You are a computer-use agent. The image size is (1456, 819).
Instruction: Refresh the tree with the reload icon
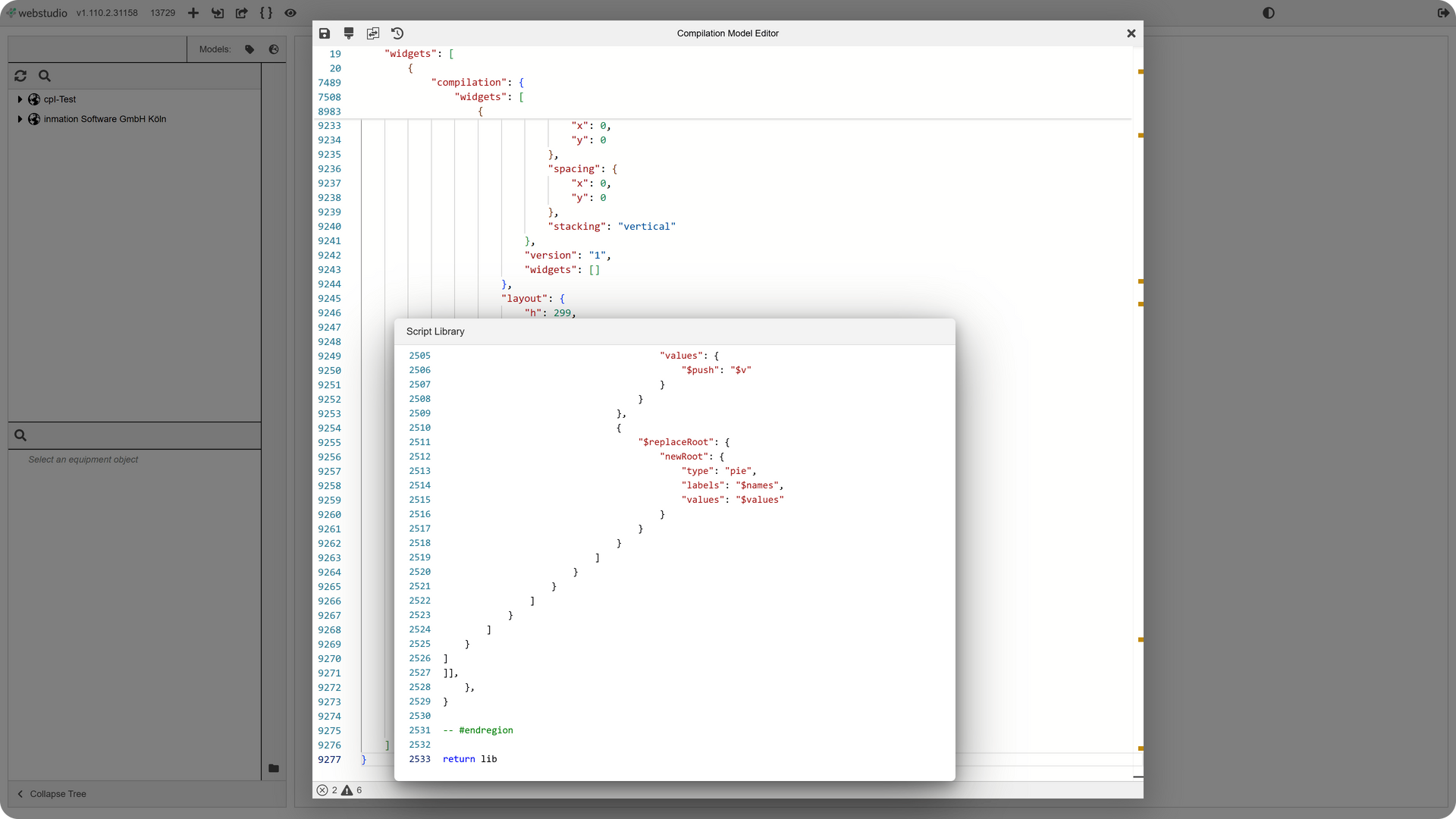(20, 76)
